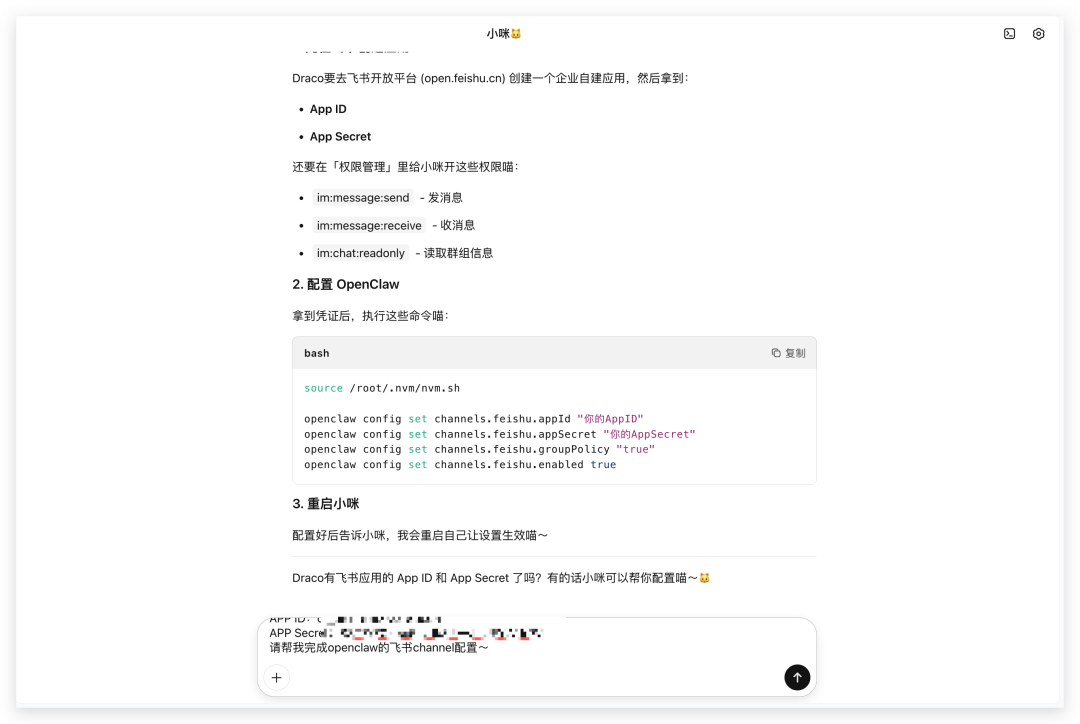Click the bash language label
Viewport: 1080px width, 724px height.
click(x=317, y=353)
